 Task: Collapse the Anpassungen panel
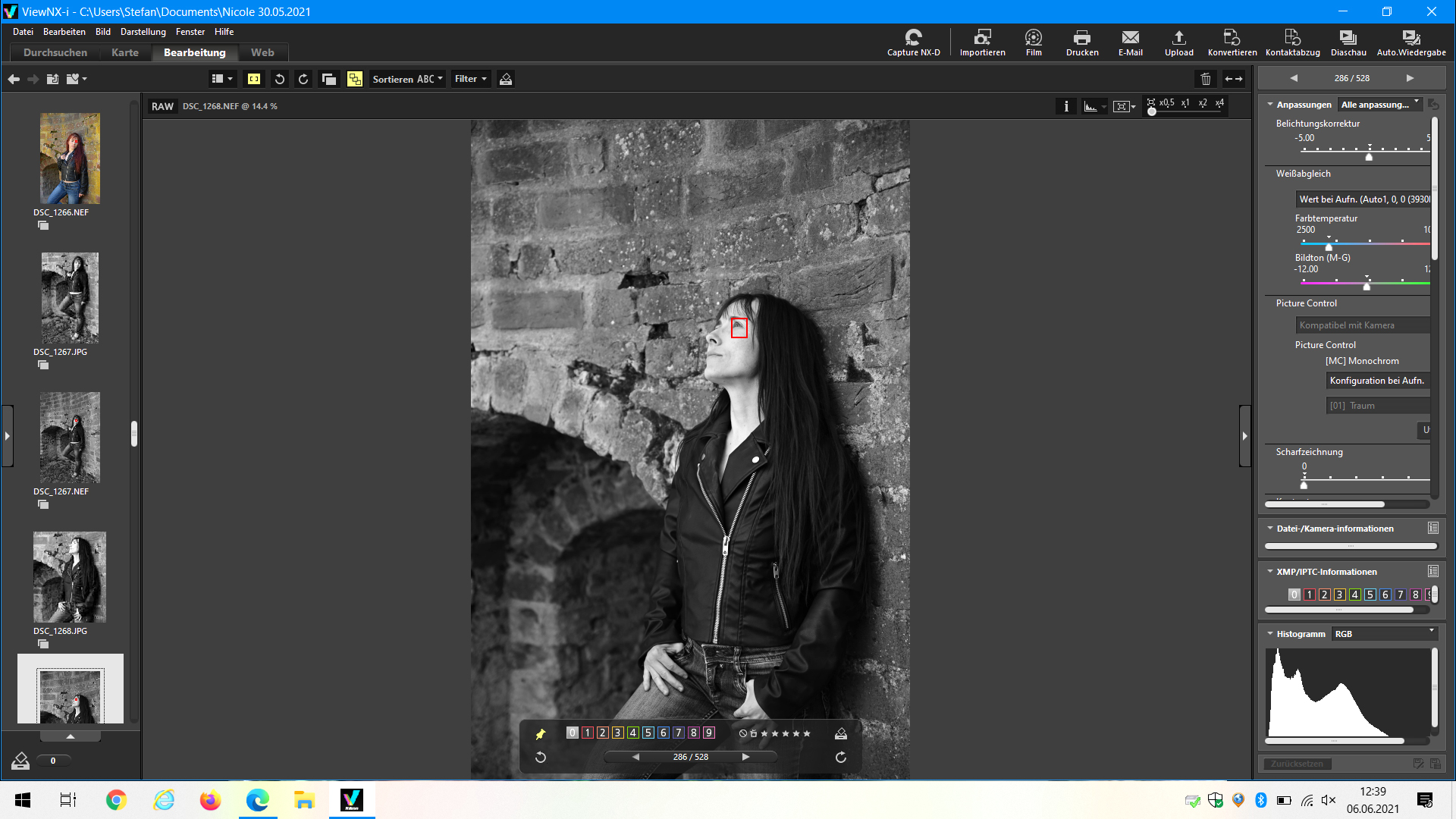pos(1269,105)
